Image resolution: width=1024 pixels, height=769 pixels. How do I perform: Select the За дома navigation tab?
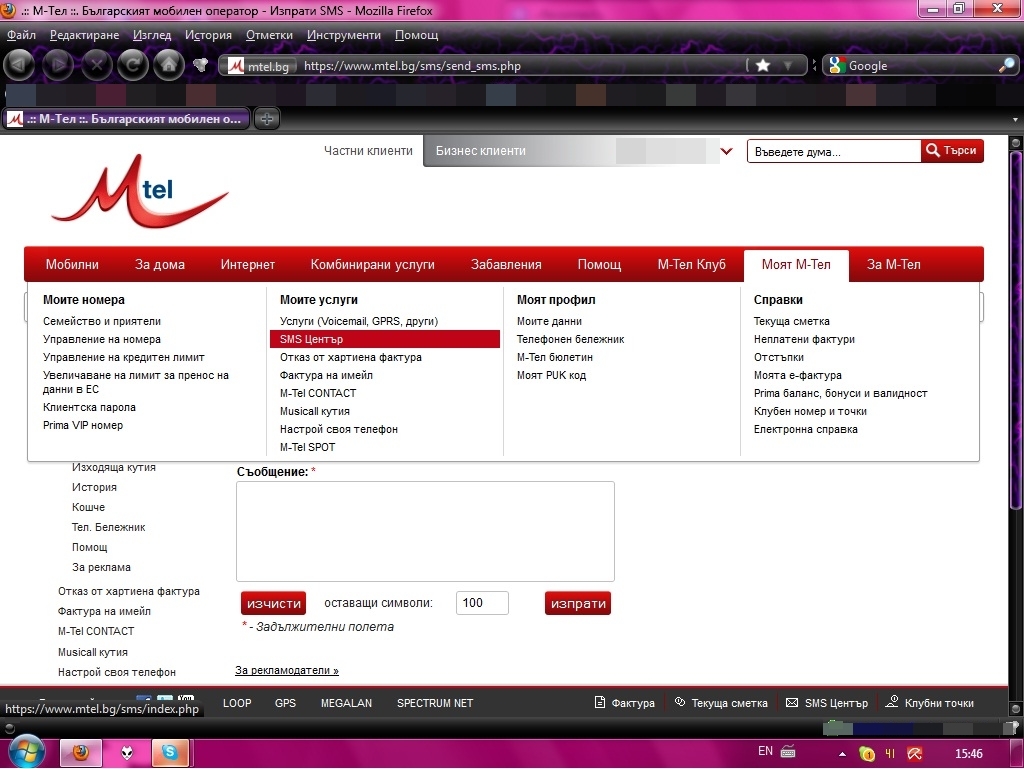(159, 264)
